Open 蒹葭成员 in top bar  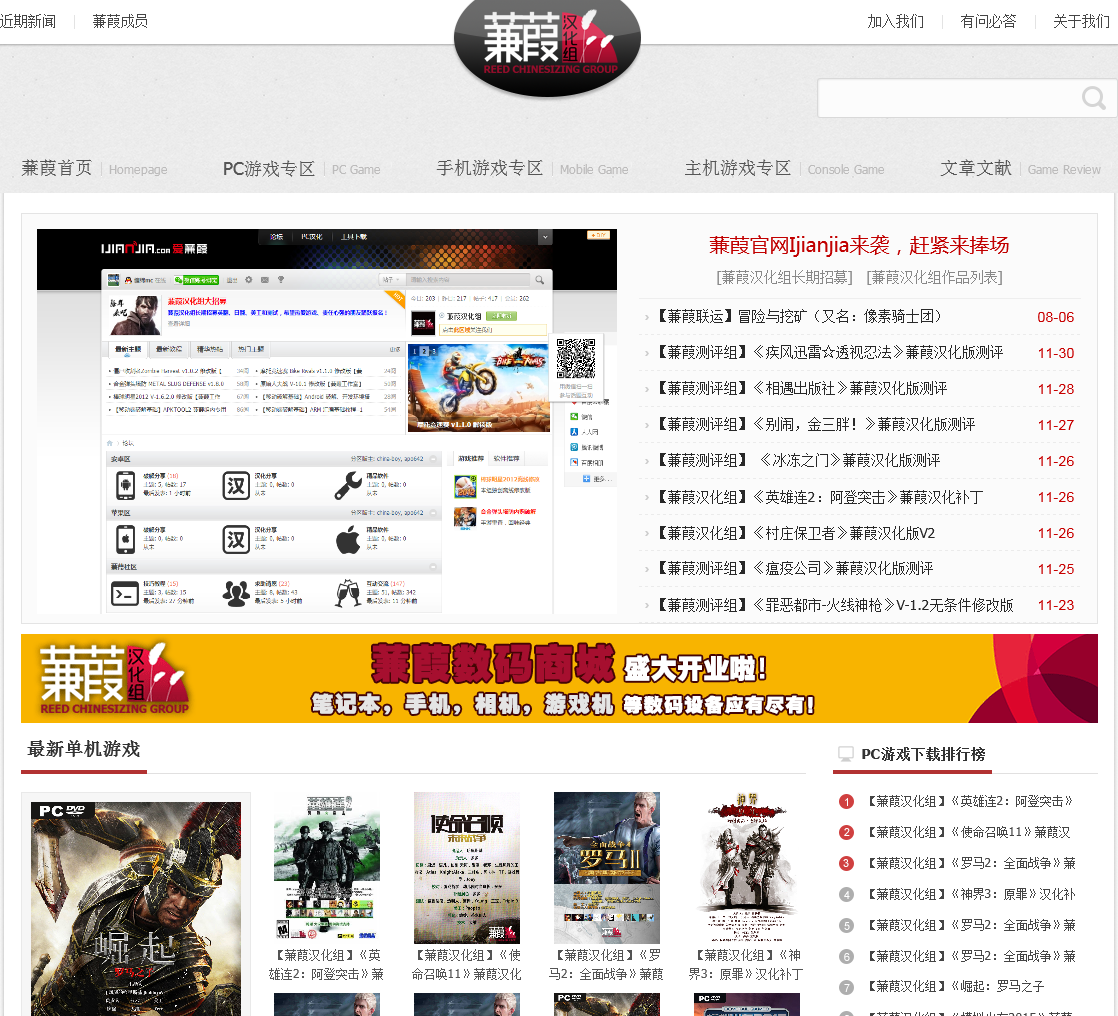(120, 21)
